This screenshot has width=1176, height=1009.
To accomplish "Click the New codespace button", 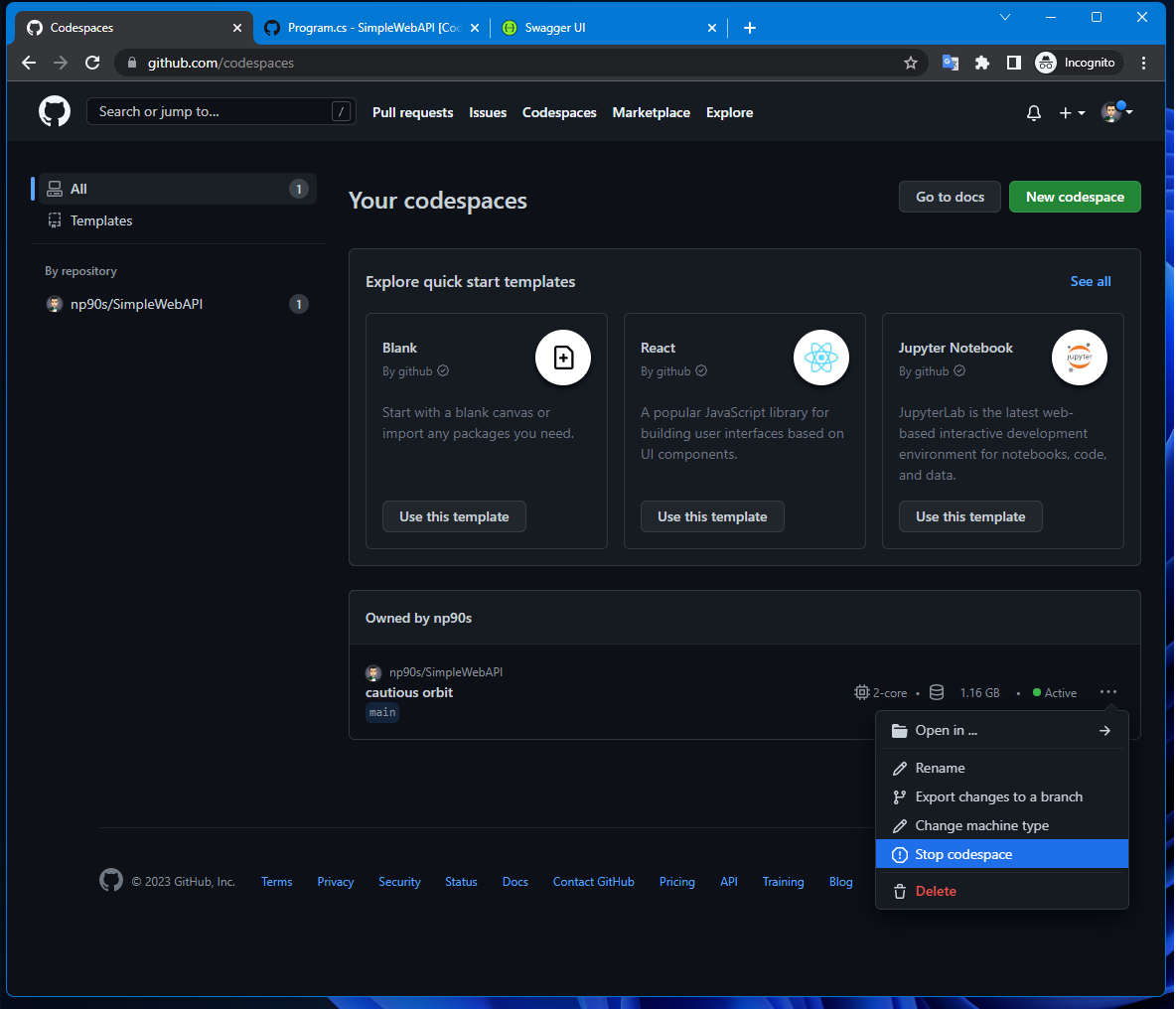I will [x=1075, y=197].
